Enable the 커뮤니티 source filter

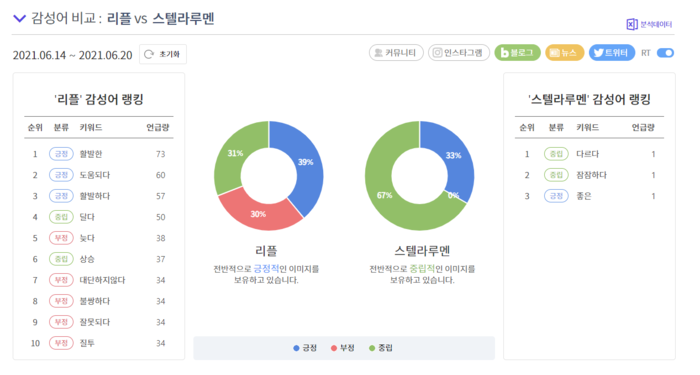396,53
